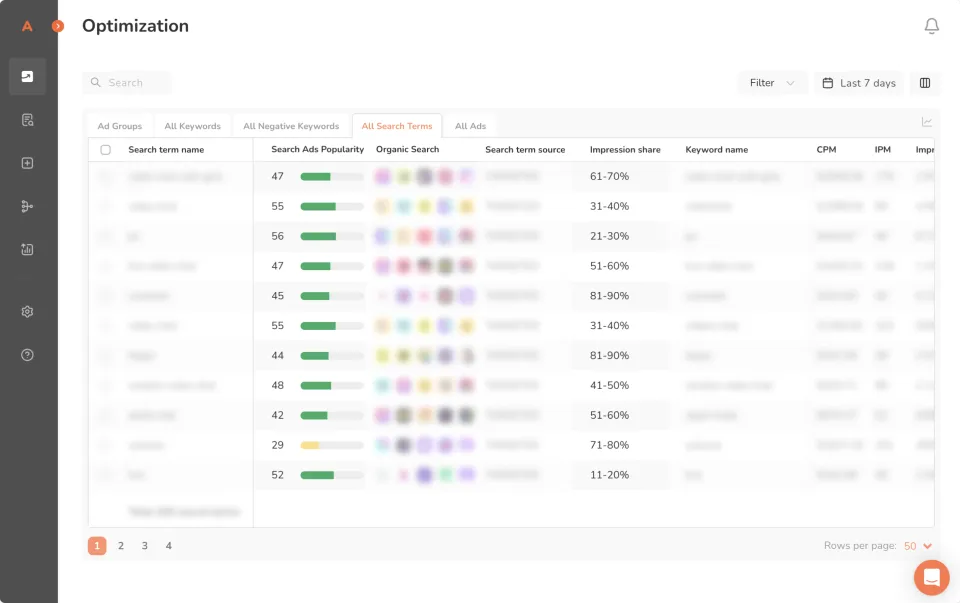Go to page 4
This screenshot has width=960, height=603.
tap(168, 545)
